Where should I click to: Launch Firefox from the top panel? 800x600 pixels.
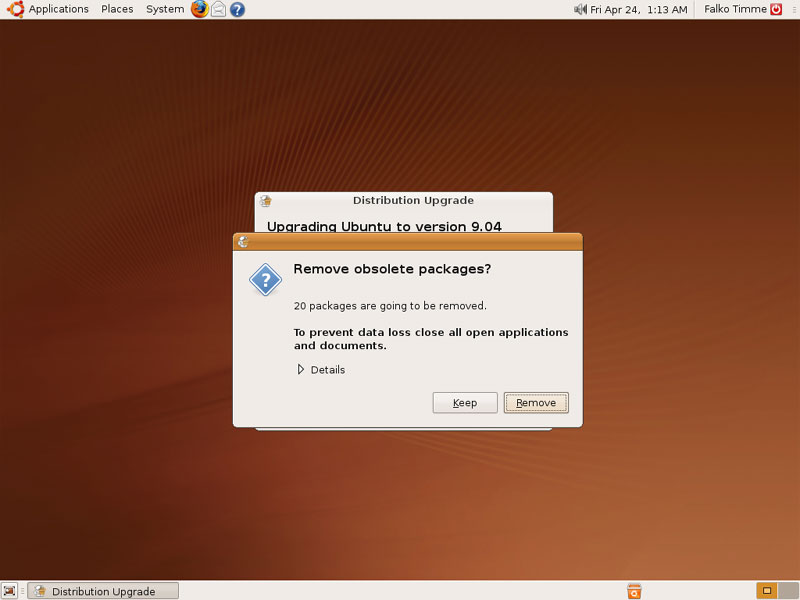[x=199, y=9]
